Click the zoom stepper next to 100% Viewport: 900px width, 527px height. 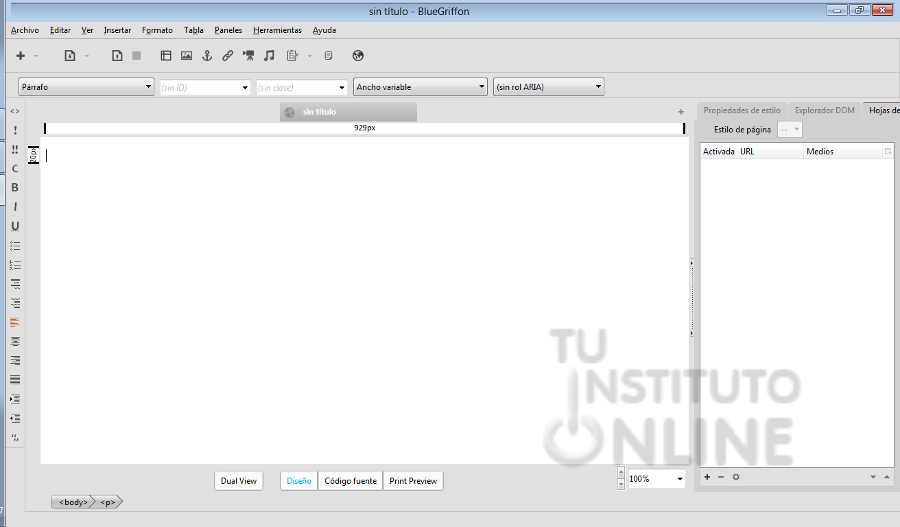[x=620, y=478]
